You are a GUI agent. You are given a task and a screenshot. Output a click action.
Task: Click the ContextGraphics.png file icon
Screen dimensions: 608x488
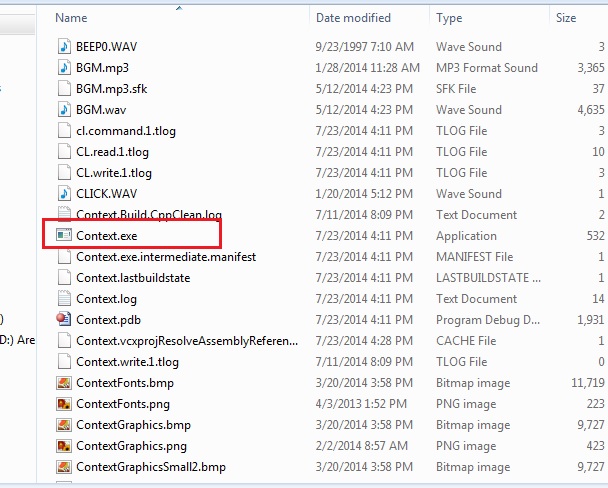tap(64, 446)
